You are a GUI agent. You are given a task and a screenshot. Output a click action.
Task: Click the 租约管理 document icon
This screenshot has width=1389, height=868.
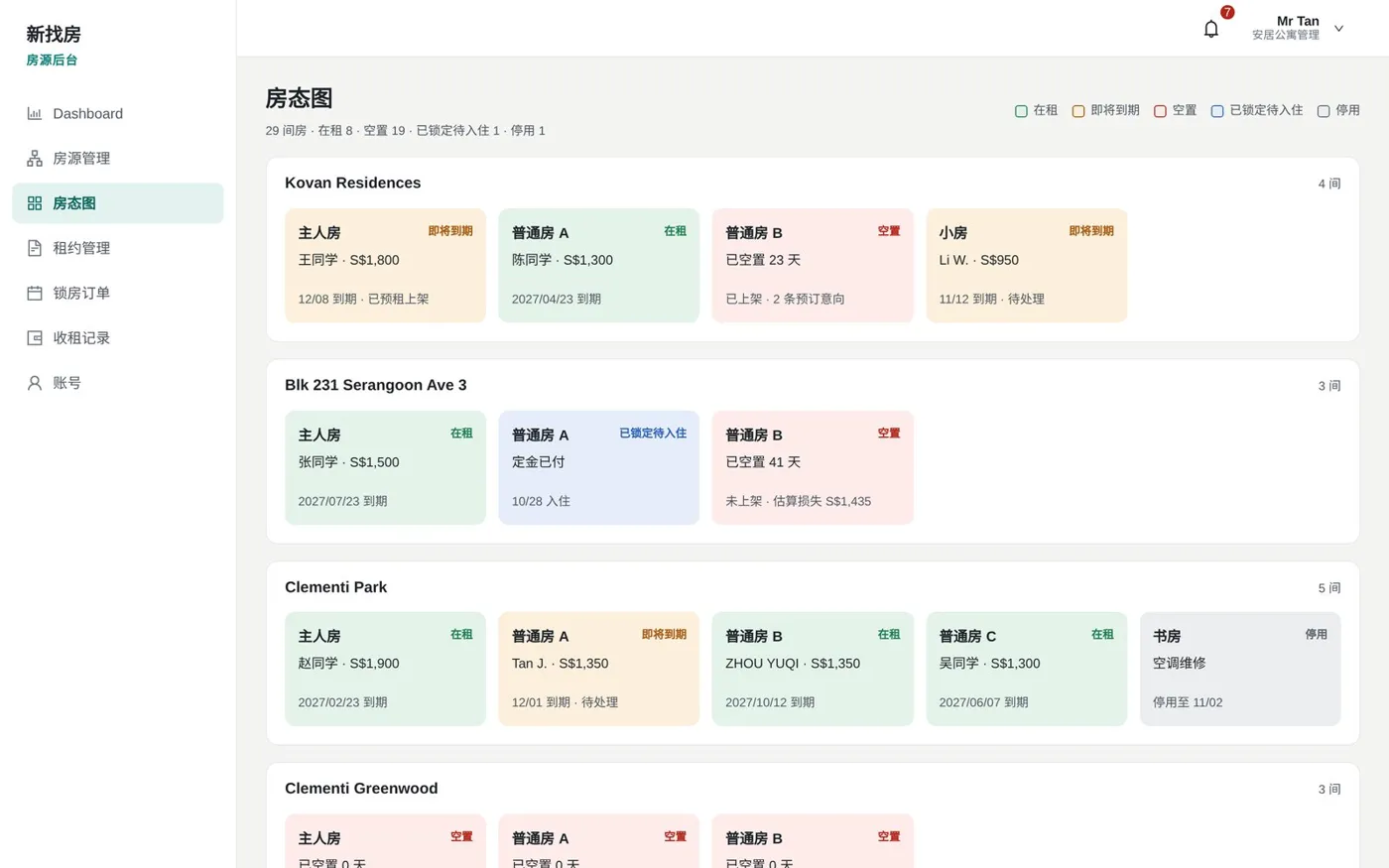coord(35,248)
